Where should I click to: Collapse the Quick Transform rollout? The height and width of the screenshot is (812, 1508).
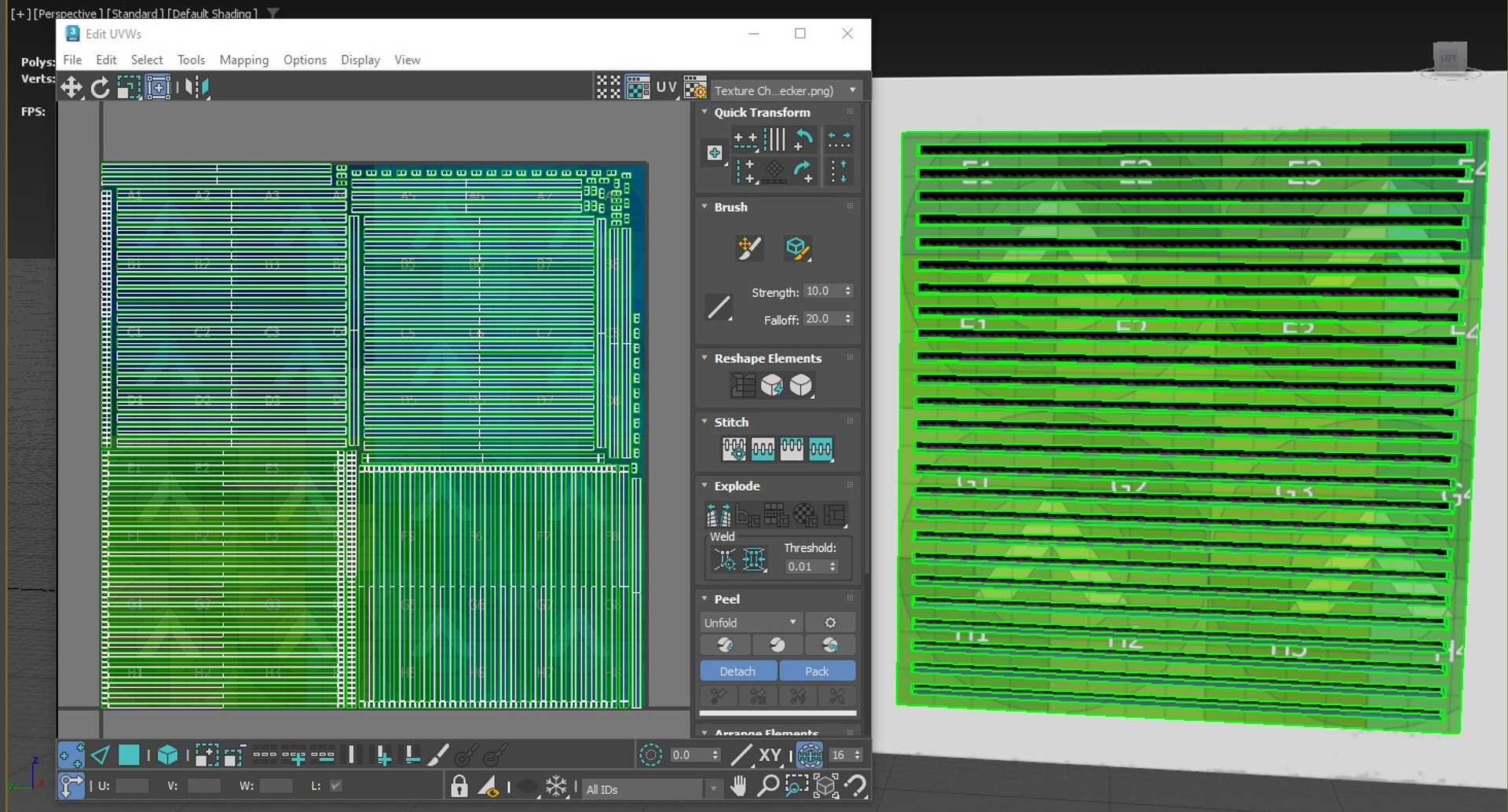point(705,112)
